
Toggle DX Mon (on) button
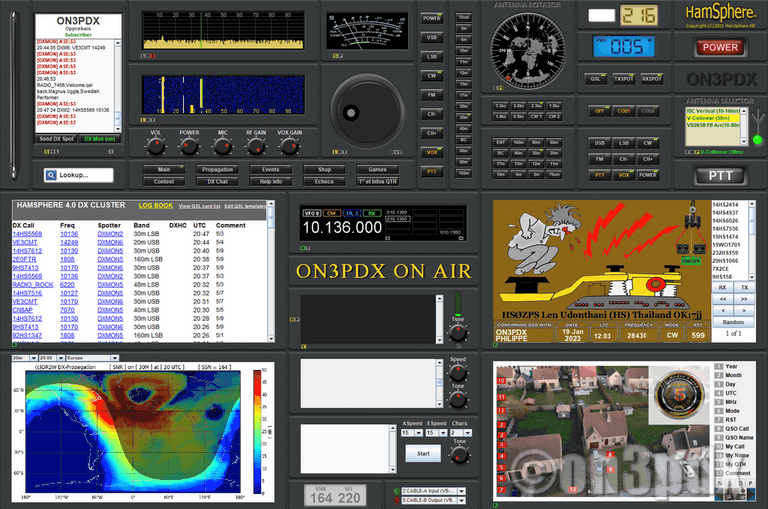(x=99, y=139)
